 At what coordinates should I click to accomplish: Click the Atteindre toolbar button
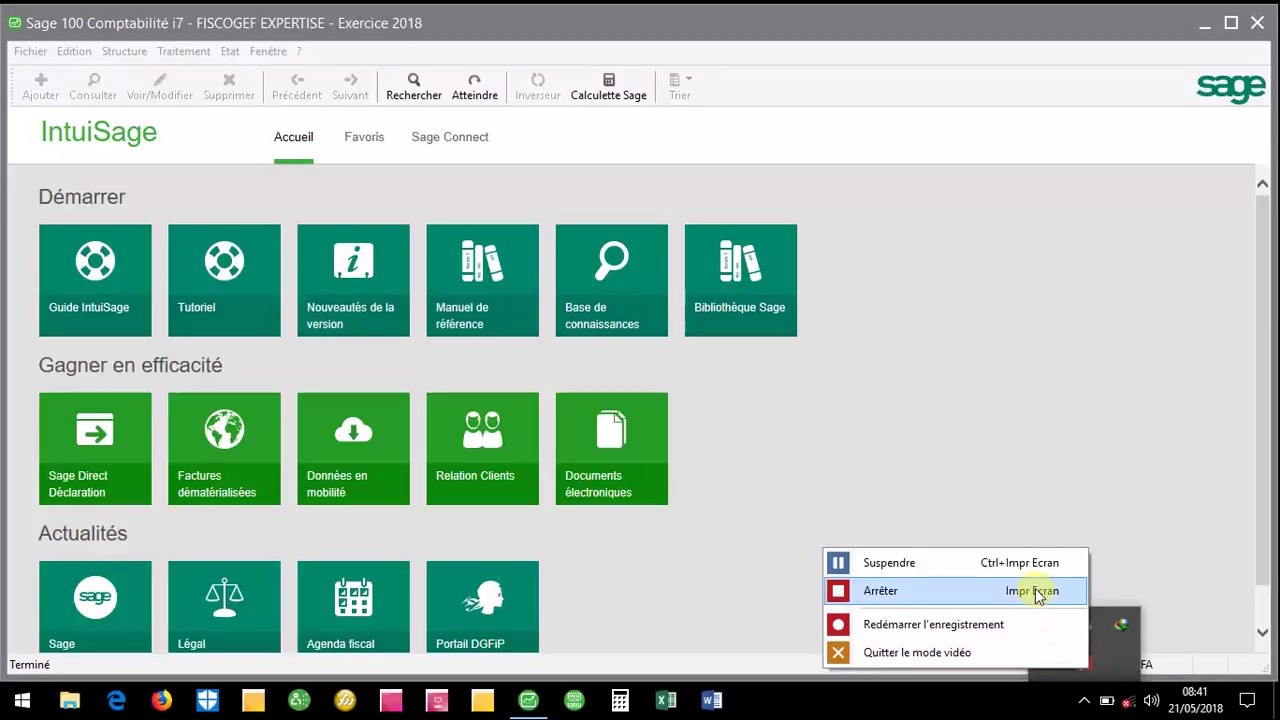(475, 86)
